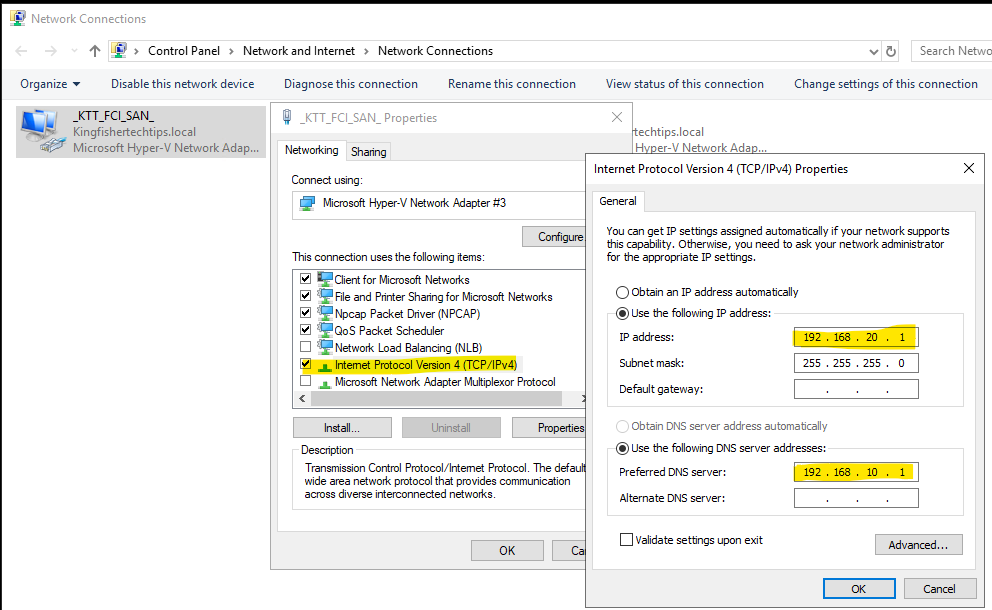This screenshot has height=610, width=992.
Task: Click the Configure button
Action: click(x=555, y=237)
